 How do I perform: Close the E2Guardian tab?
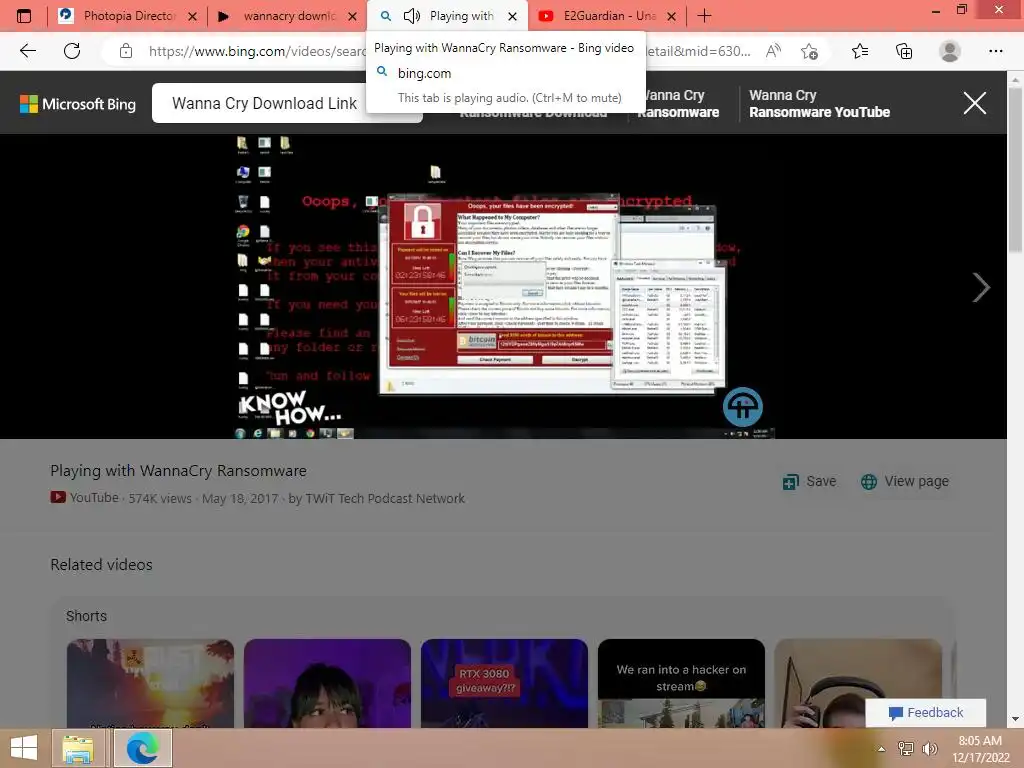pyautogui.click(x=671, y=16)
